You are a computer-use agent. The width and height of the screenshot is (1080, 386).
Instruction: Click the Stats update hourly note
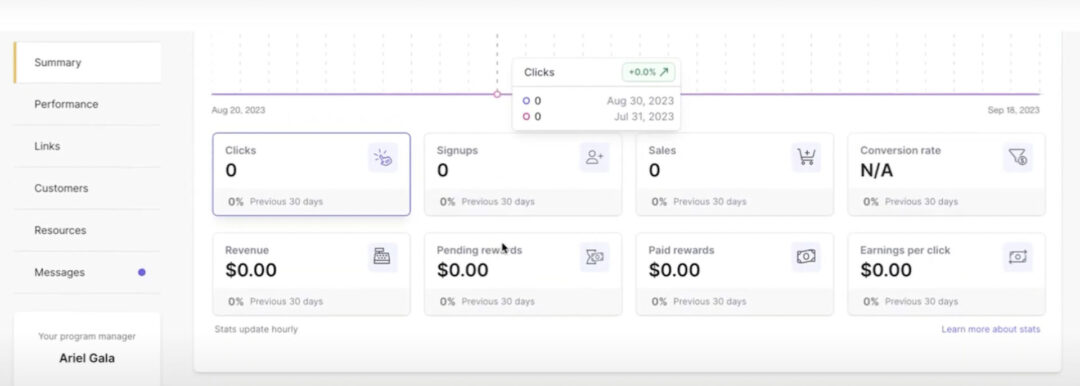click(256, 329)
